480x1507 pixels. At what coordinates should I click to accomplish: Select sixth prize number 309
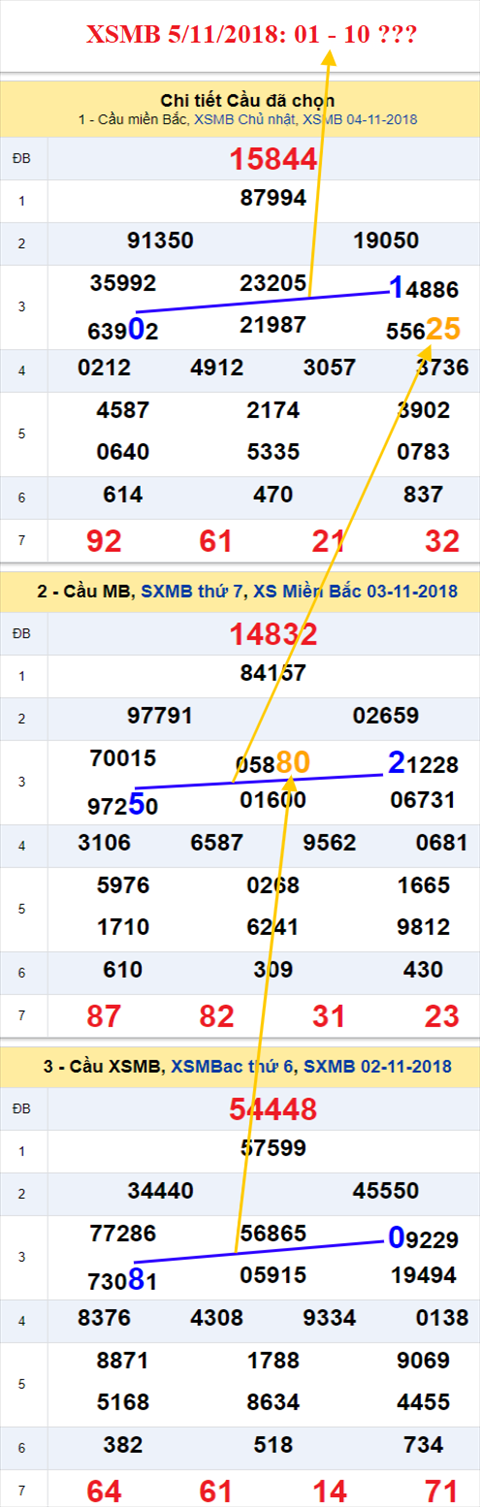point(273,969)
